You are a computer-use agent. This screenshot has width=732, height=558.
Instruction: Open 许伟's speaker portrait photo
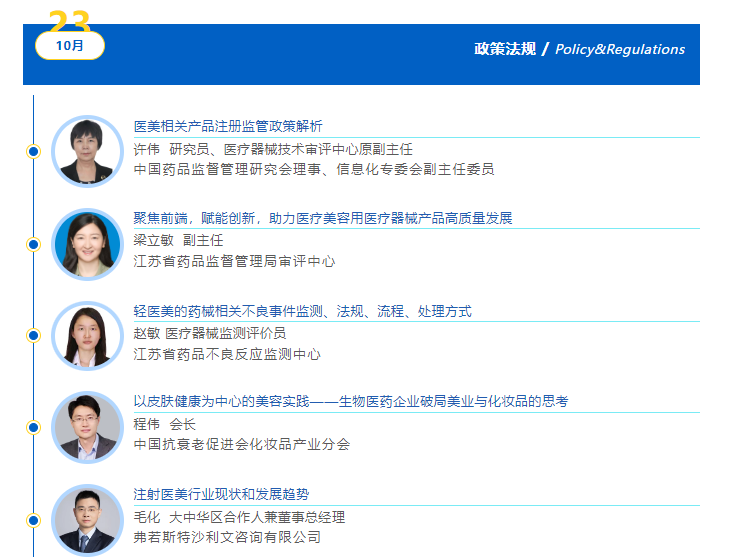pyautogui.click(x=87, y=151)
